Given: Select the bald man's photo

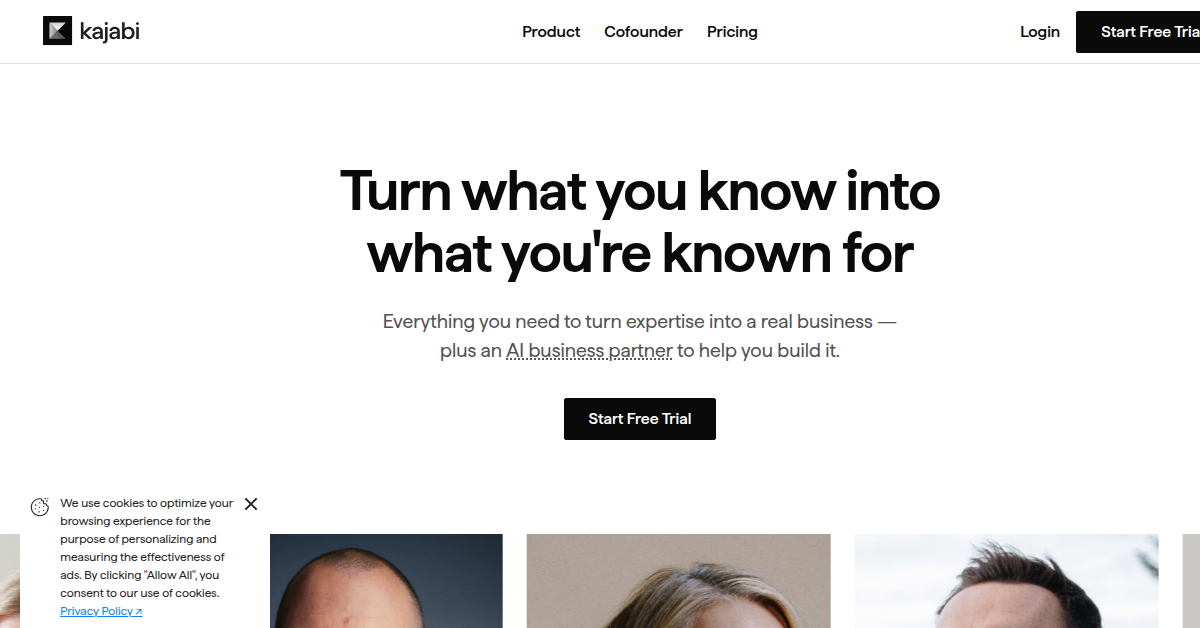Looking at the screenshot, I should click(386, 581).
